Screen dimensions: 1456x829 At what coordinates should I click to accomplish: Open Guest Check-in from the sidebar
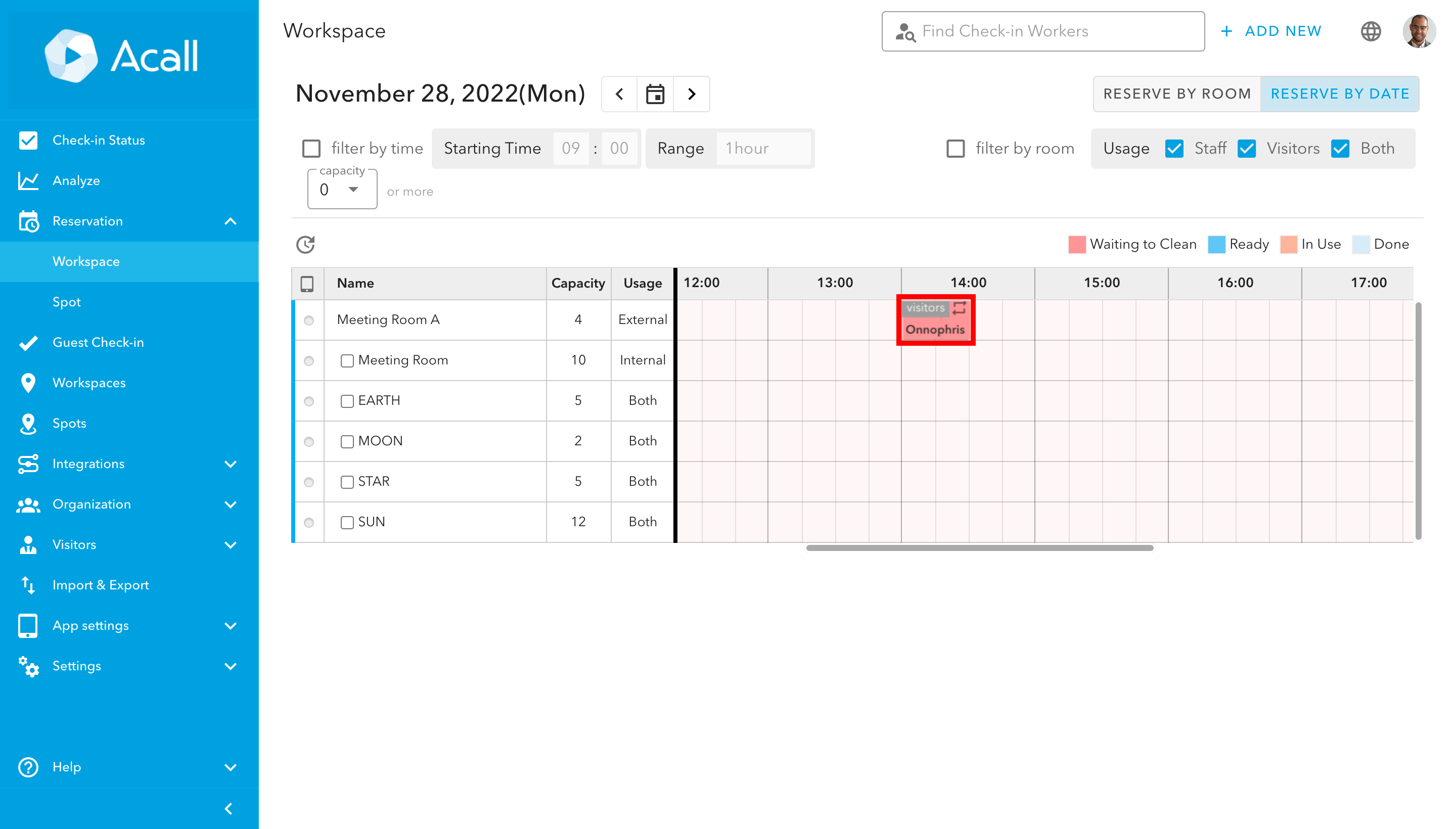(x=99, y=342)
